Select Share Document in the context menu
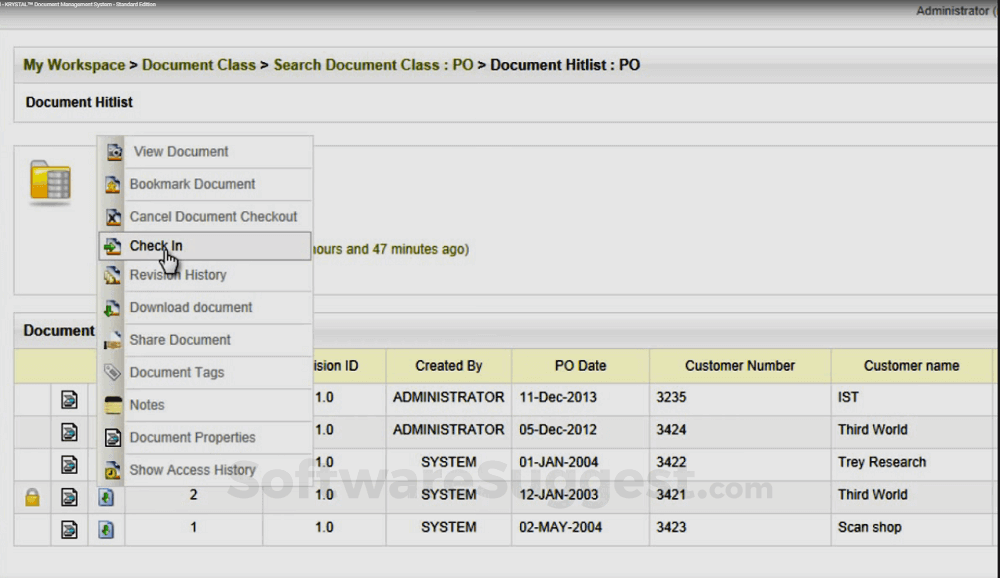 [180, 340]
